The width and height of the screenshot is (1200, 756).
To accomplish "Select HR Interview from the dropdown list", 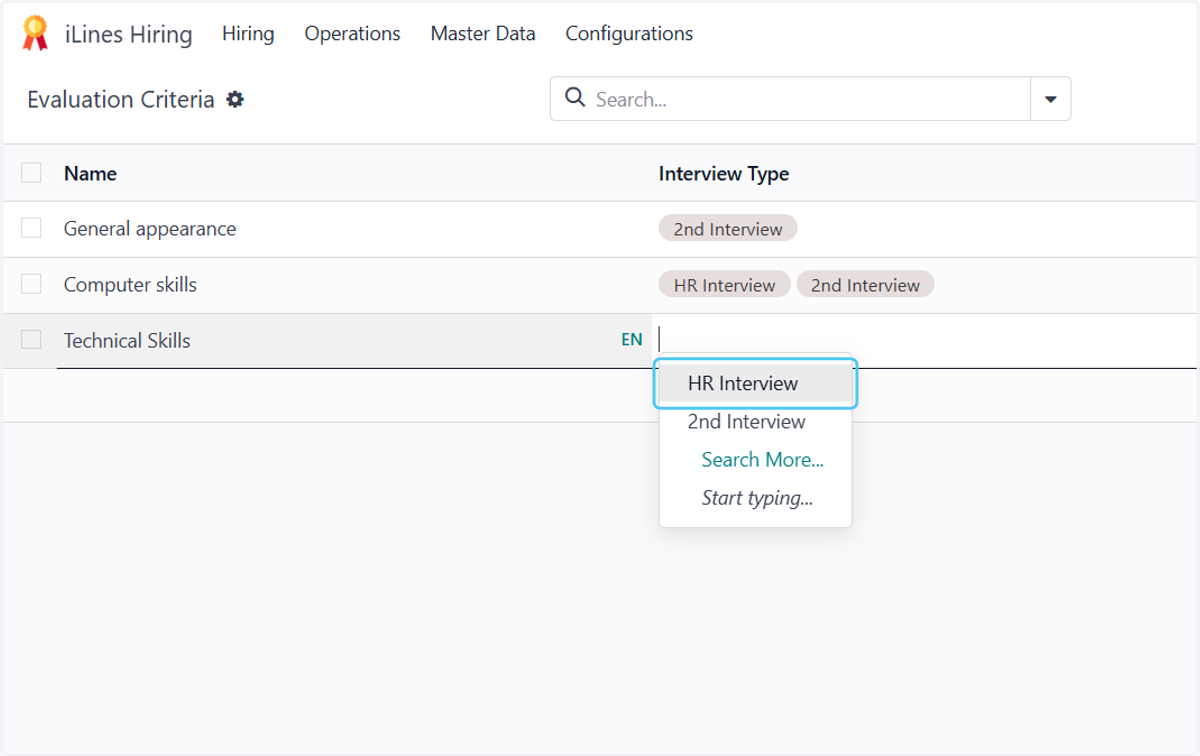I will click(755, 383).
